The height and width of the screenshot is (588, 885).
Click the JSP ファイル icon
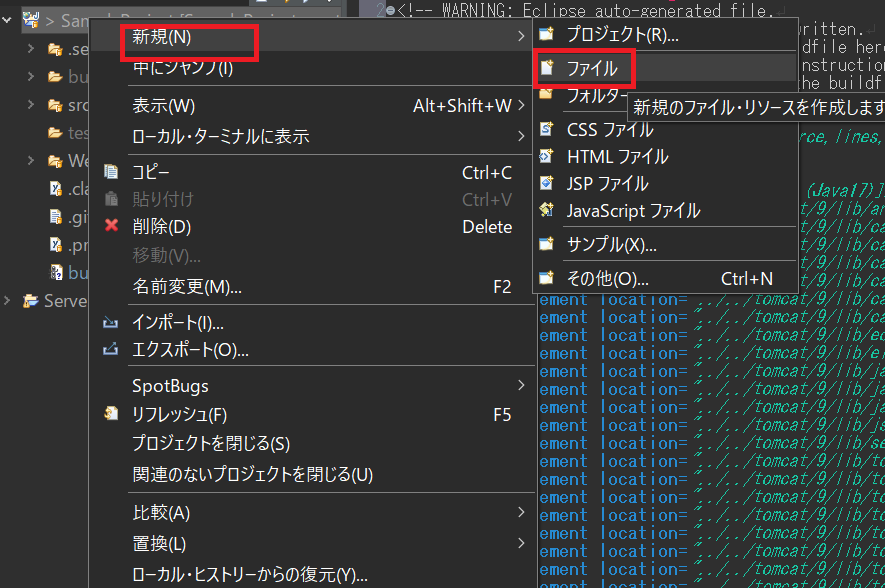(x=545, y=183)
